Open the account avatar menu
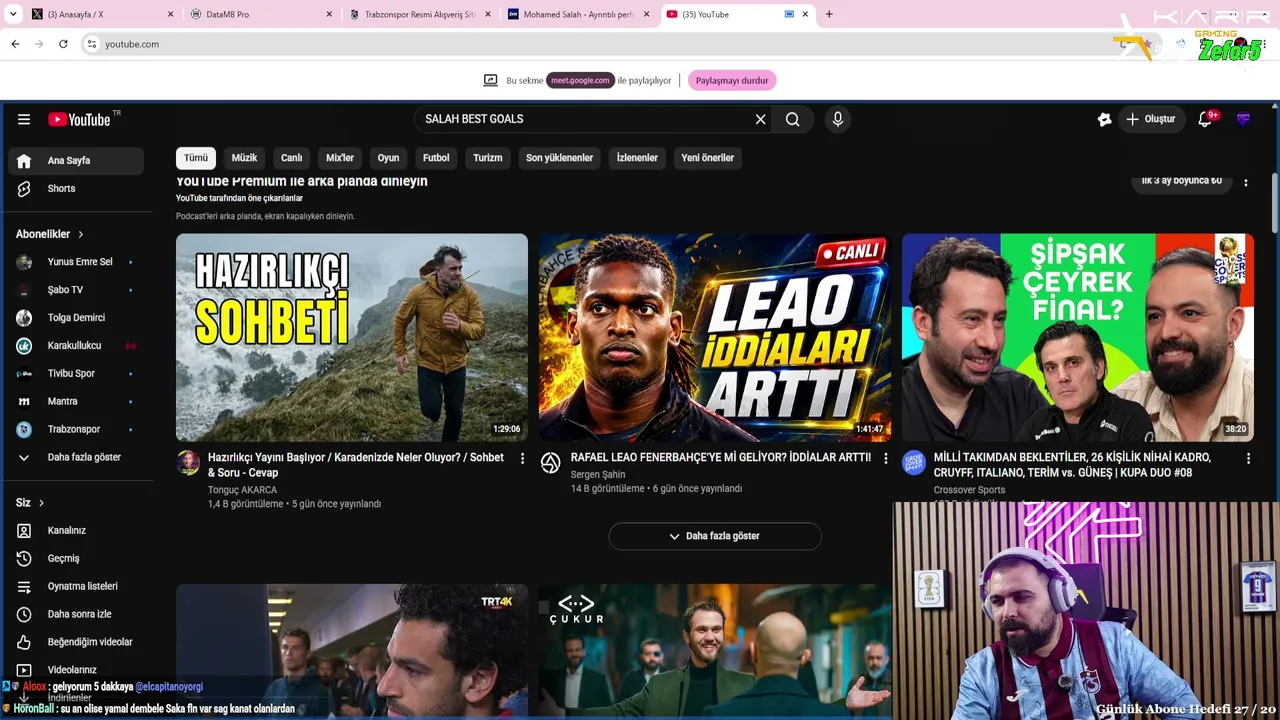The image size is (1280, 720). [x=1243, y=119]
